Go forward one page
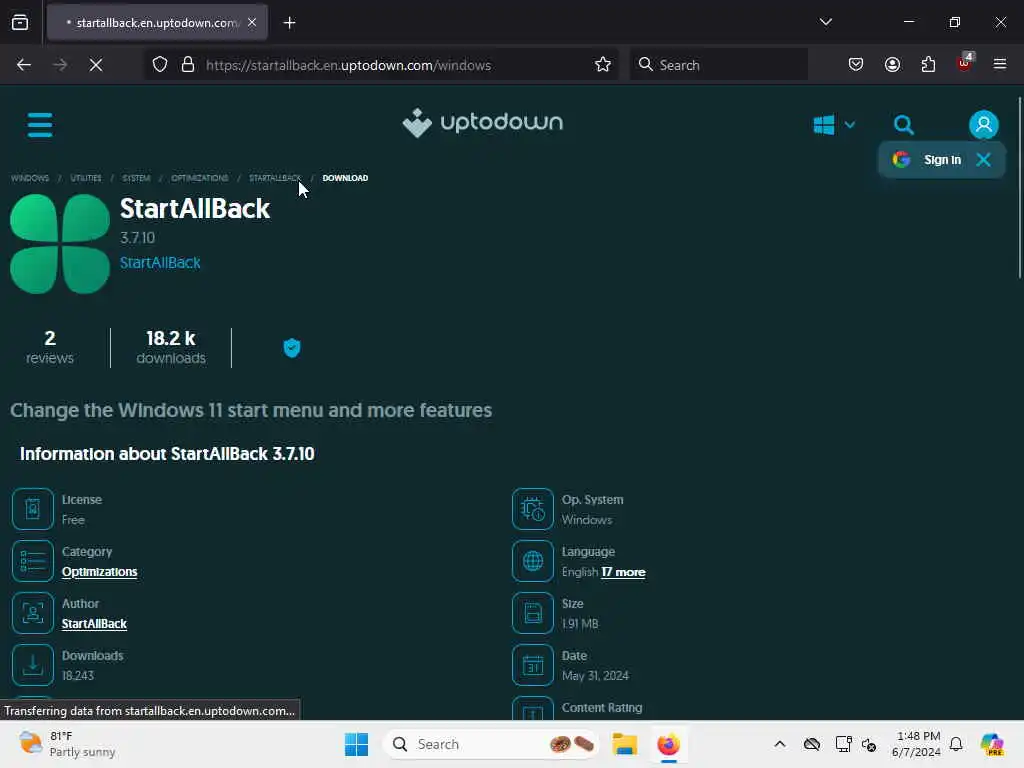 pos(59,65)
